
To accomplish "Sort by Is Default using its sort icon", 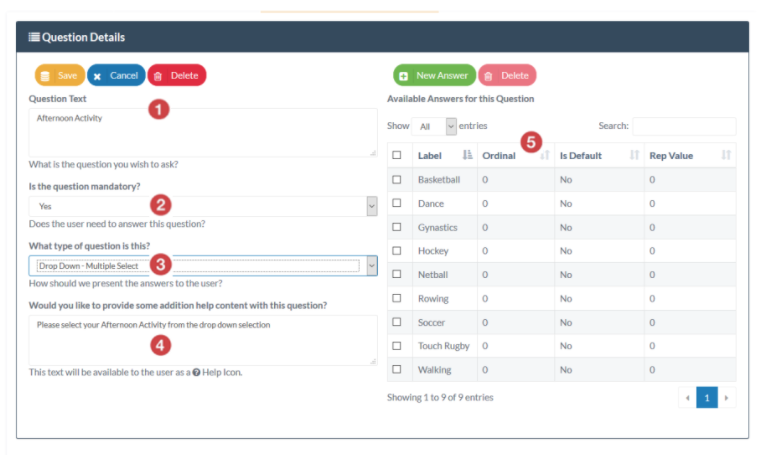I will pos(634,155).
